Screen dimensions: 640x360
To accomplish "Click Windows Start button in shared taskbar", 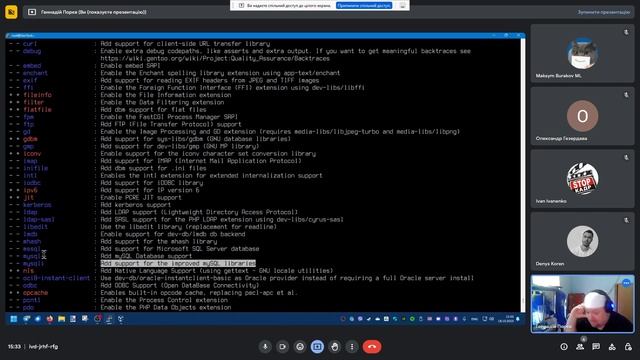I will 13,319.
